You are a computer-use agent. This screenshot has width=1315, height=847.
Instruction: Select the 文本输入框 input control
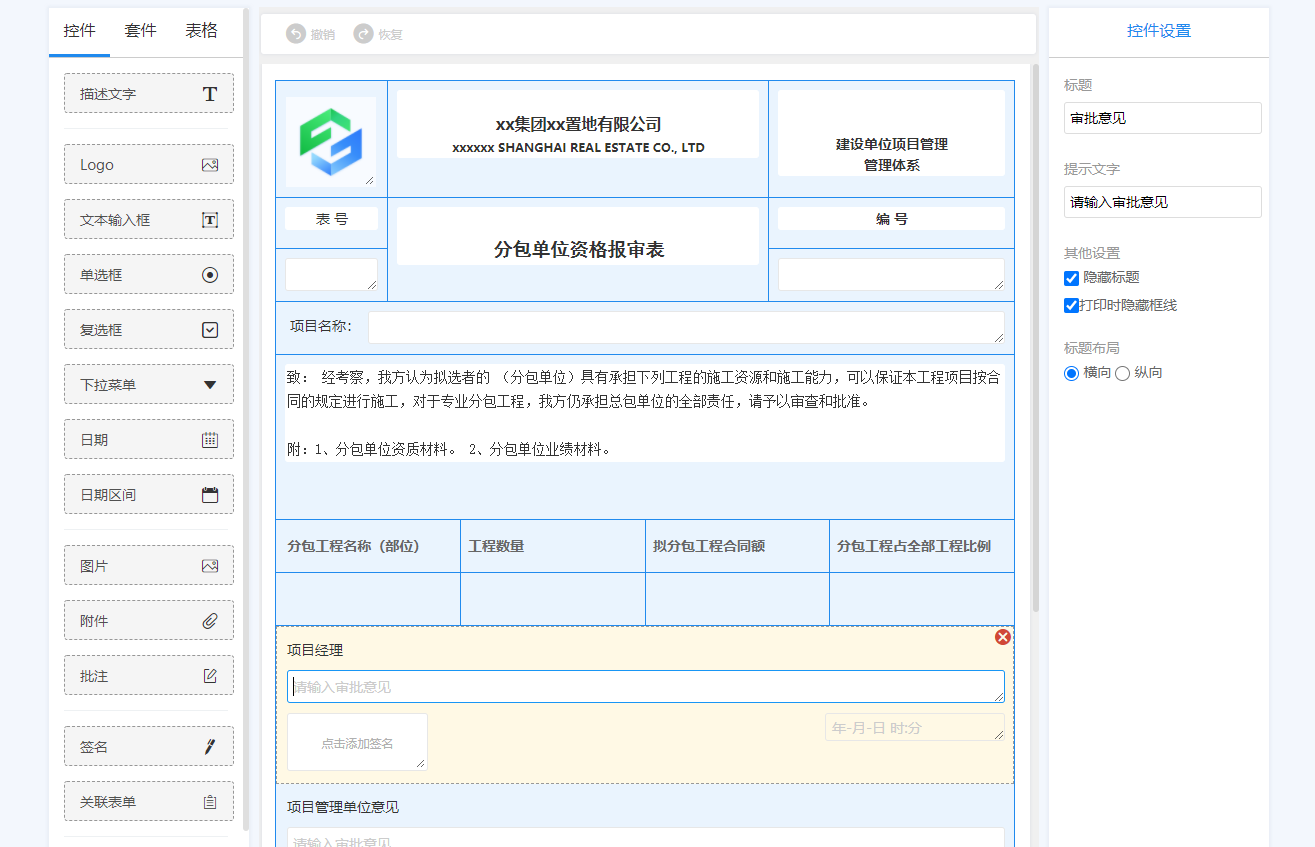148,219
